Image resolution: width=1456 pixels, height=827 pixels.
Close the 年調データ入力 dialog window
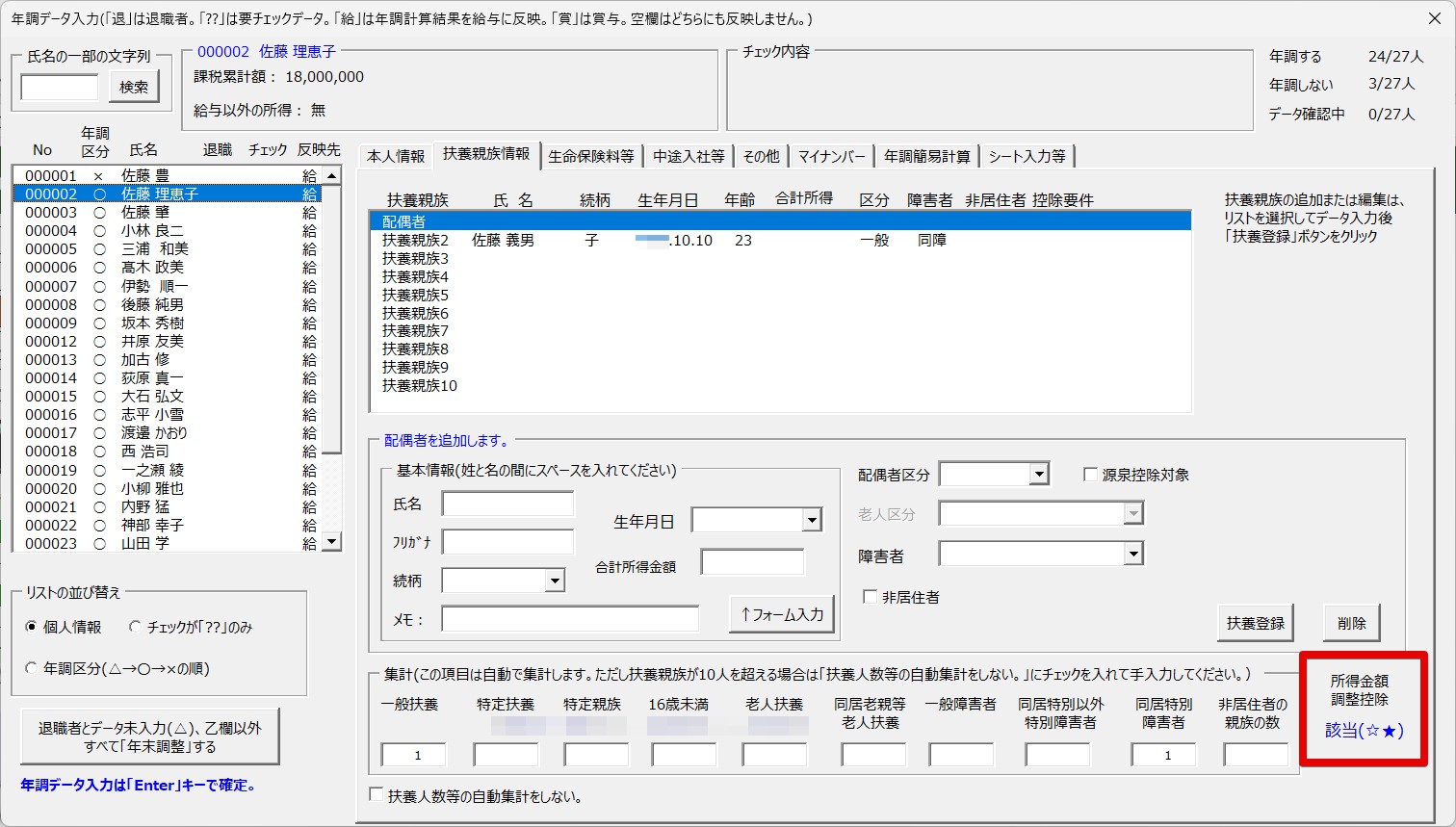[1430, 18]
